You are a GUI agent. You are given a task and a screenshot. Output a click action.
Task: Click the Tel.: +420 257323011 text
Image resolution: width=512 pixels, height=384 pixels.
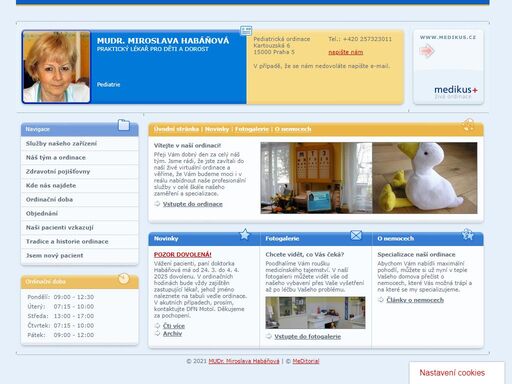pyautogui.click(x=360, y=39)
